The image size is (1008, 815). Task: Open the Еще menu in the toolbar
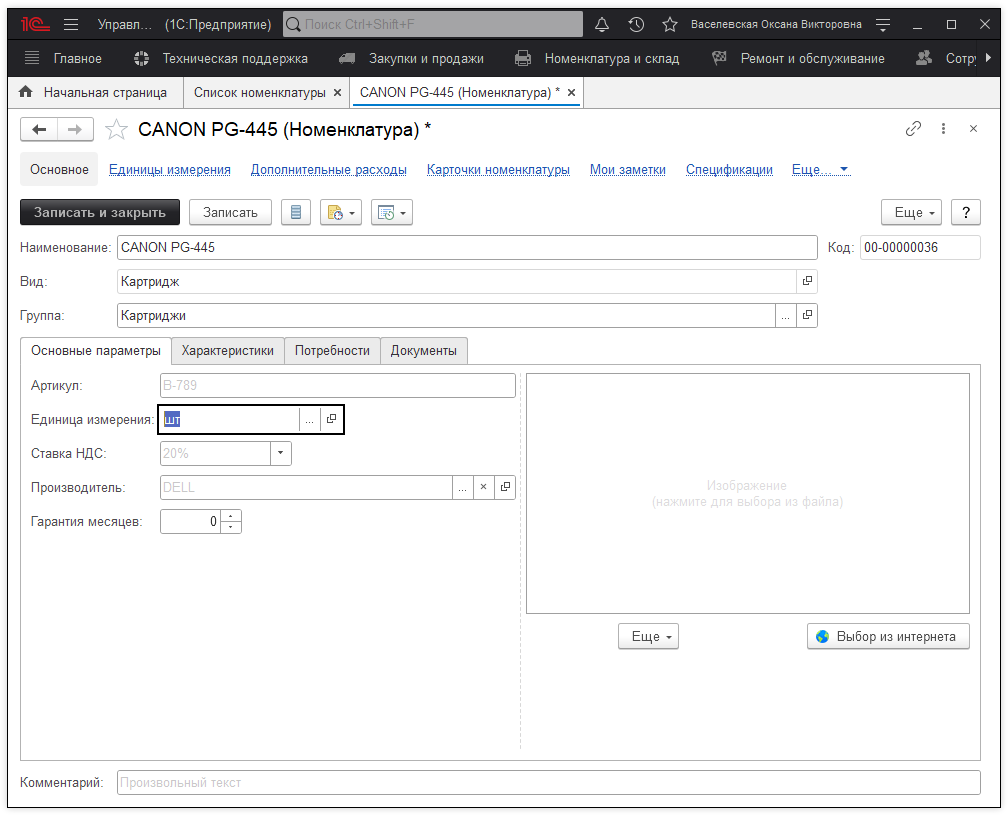910,212
